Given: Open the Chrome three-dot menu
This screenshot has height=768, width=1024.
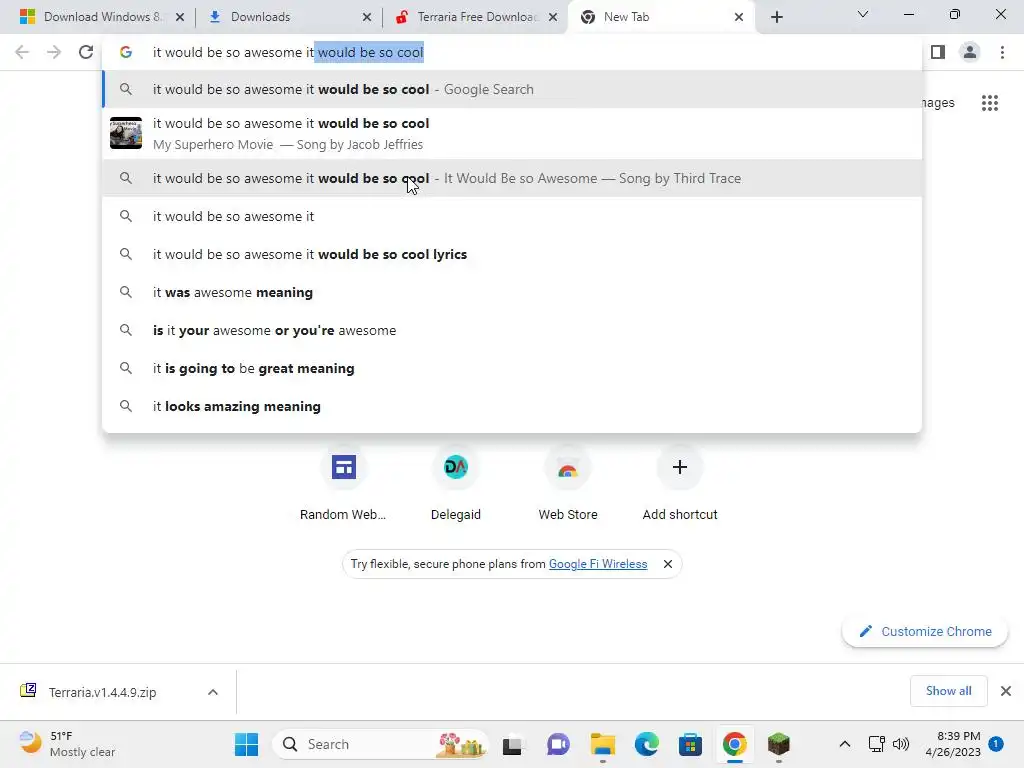Looking at the screenshot, I should pyautogui.click(x=1002, y=52).
